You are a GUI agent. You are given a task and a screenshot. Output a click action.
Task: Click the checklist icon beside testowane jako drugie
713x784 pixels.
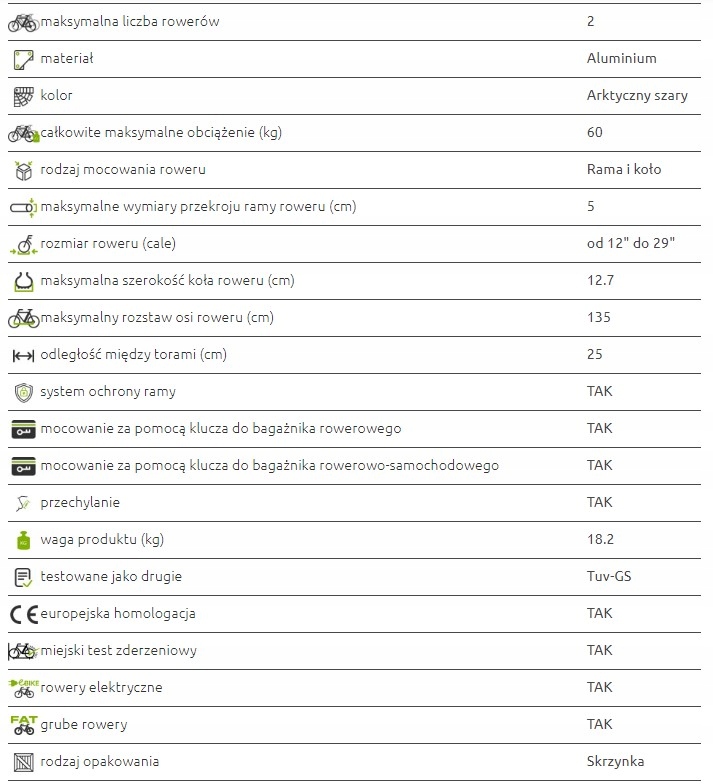tap(23, 577)
